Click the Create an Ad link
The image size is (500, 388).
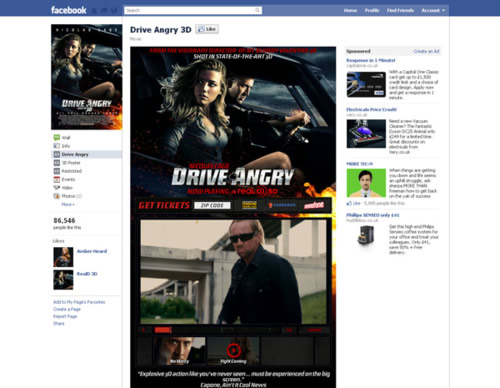coord(426,51)
